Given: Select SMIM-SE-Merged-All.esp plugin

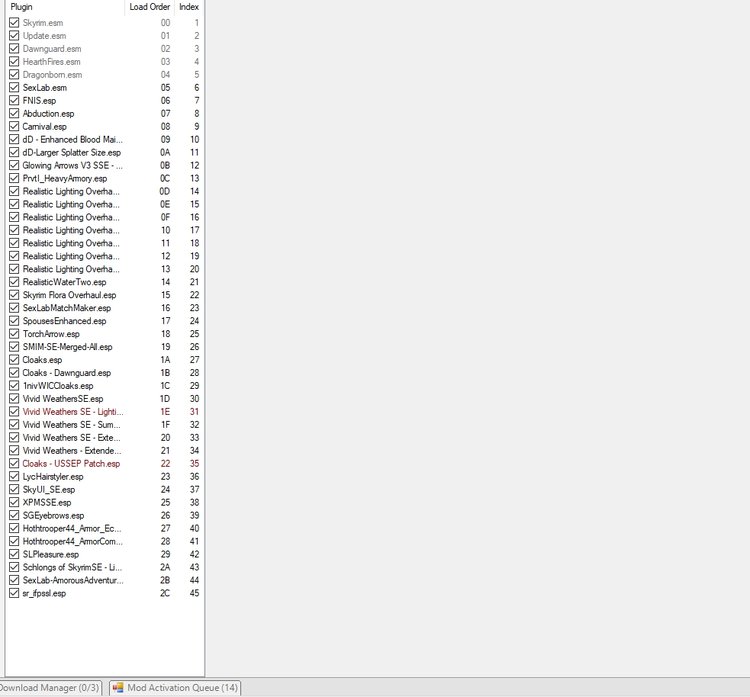Looking at the screenshot, I should tap(67, 347).
